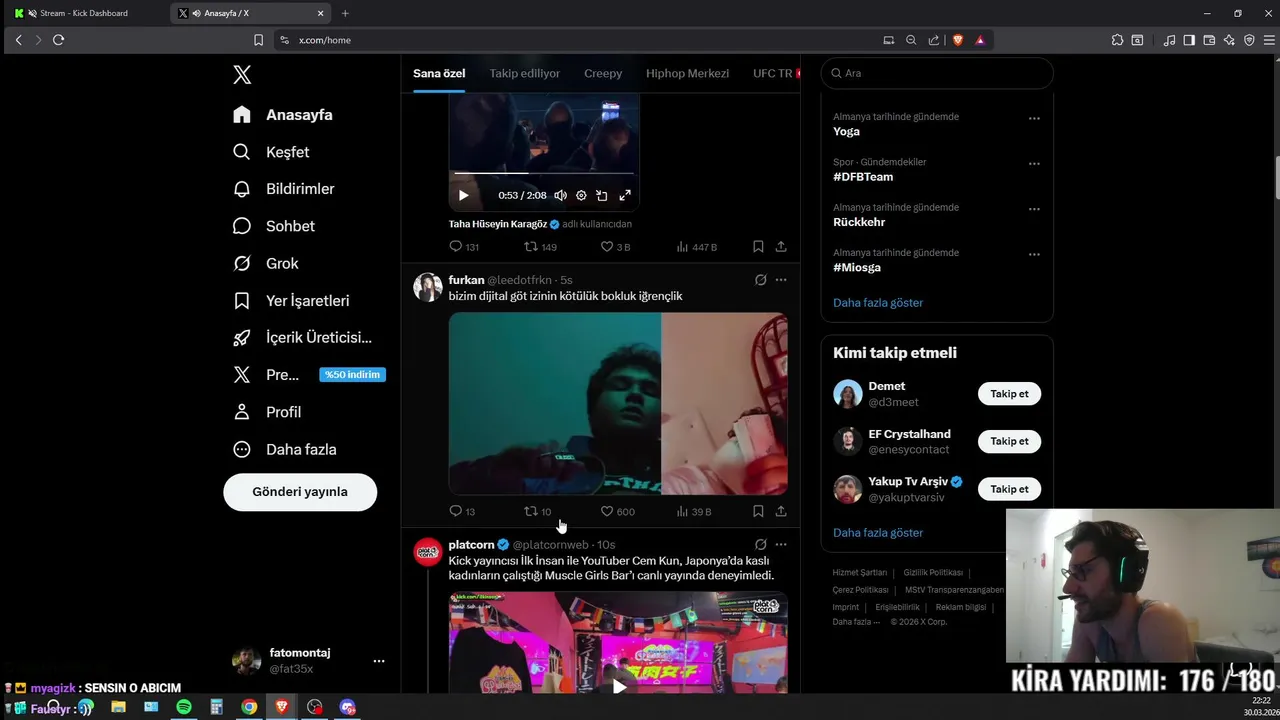Viewport: 1280px width, 720px height.
Task: Open options for #DFBTeam trend
Action: pos(1034,164)
